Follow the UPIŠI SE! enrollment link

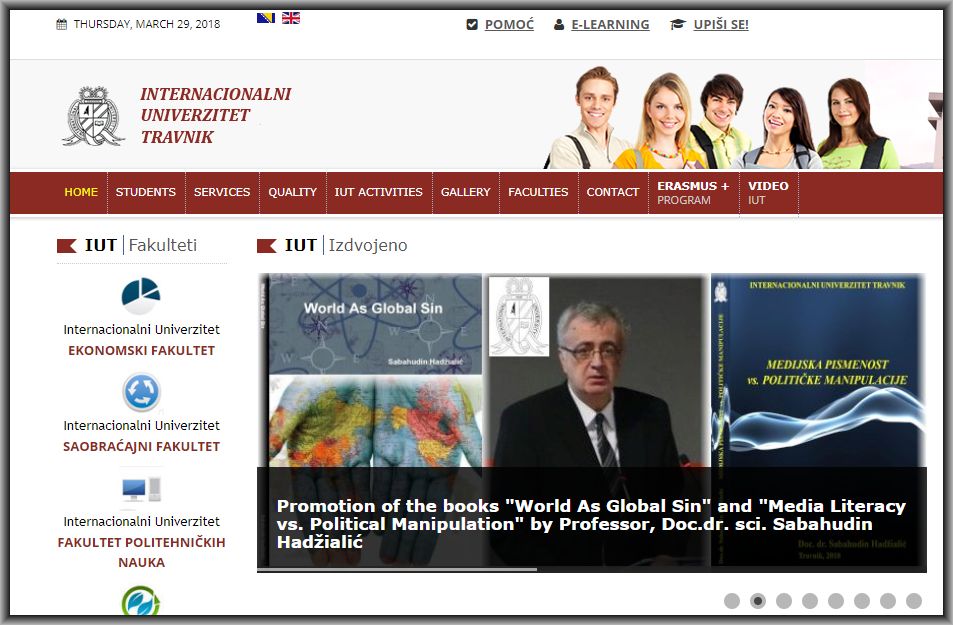[721, 24]
